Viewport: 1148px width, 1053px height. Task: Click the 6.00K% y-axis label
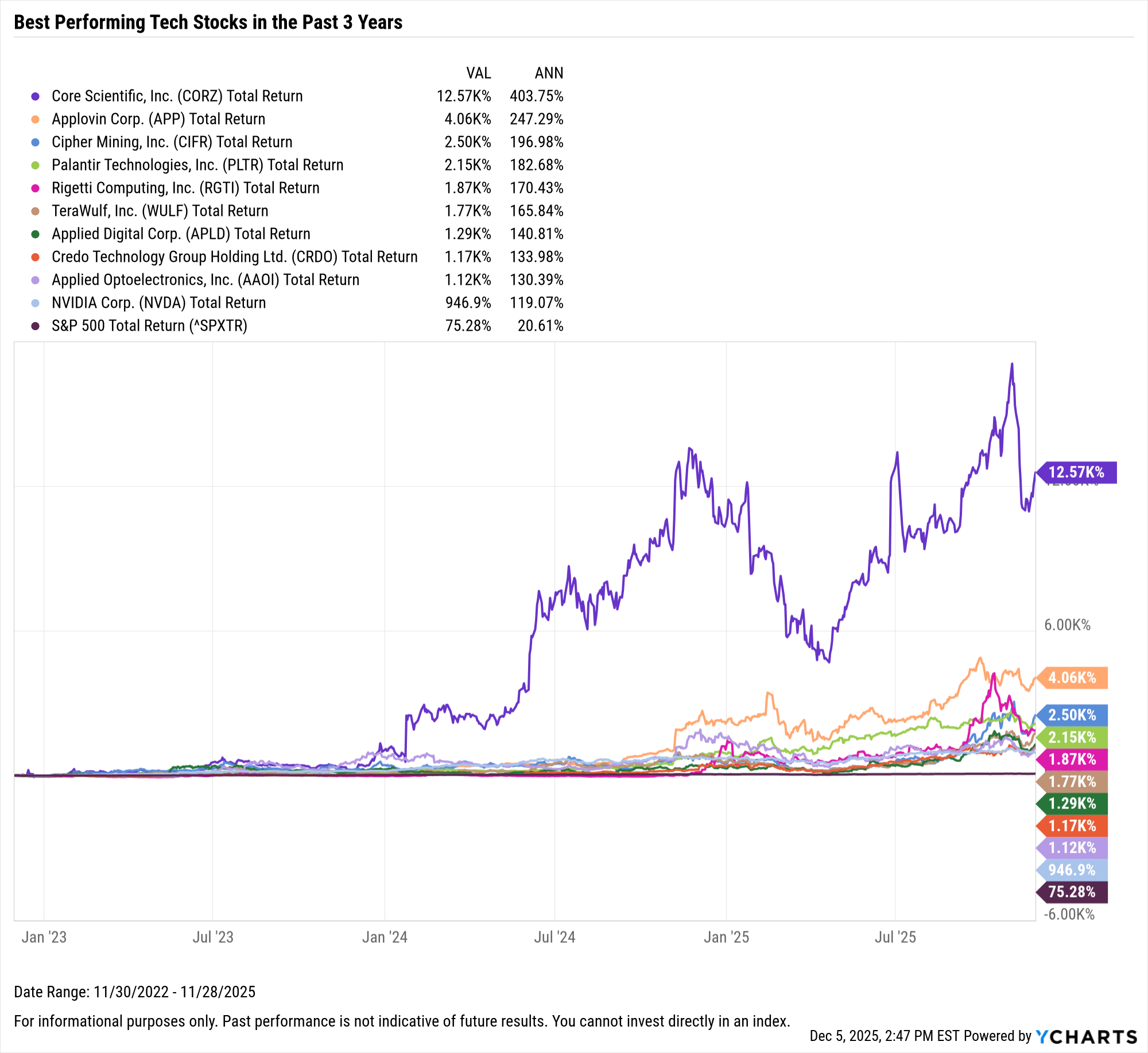click(x=1067, y=625)
